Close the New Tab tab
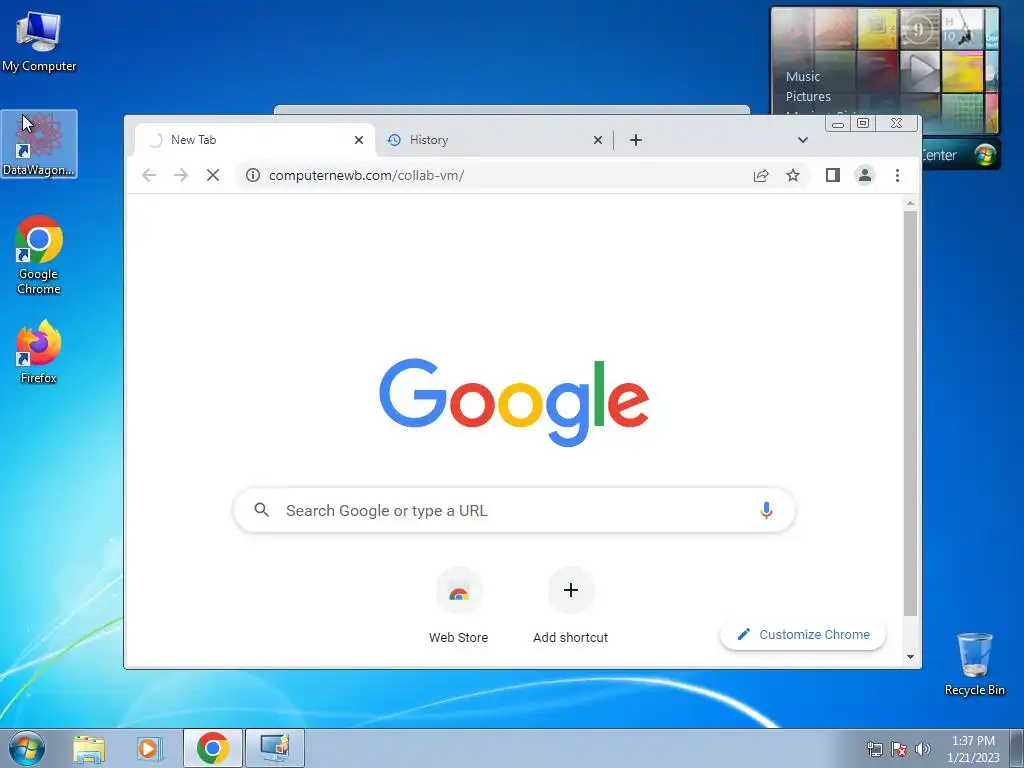Screen dimensions: 1024x768 point(359,140)
